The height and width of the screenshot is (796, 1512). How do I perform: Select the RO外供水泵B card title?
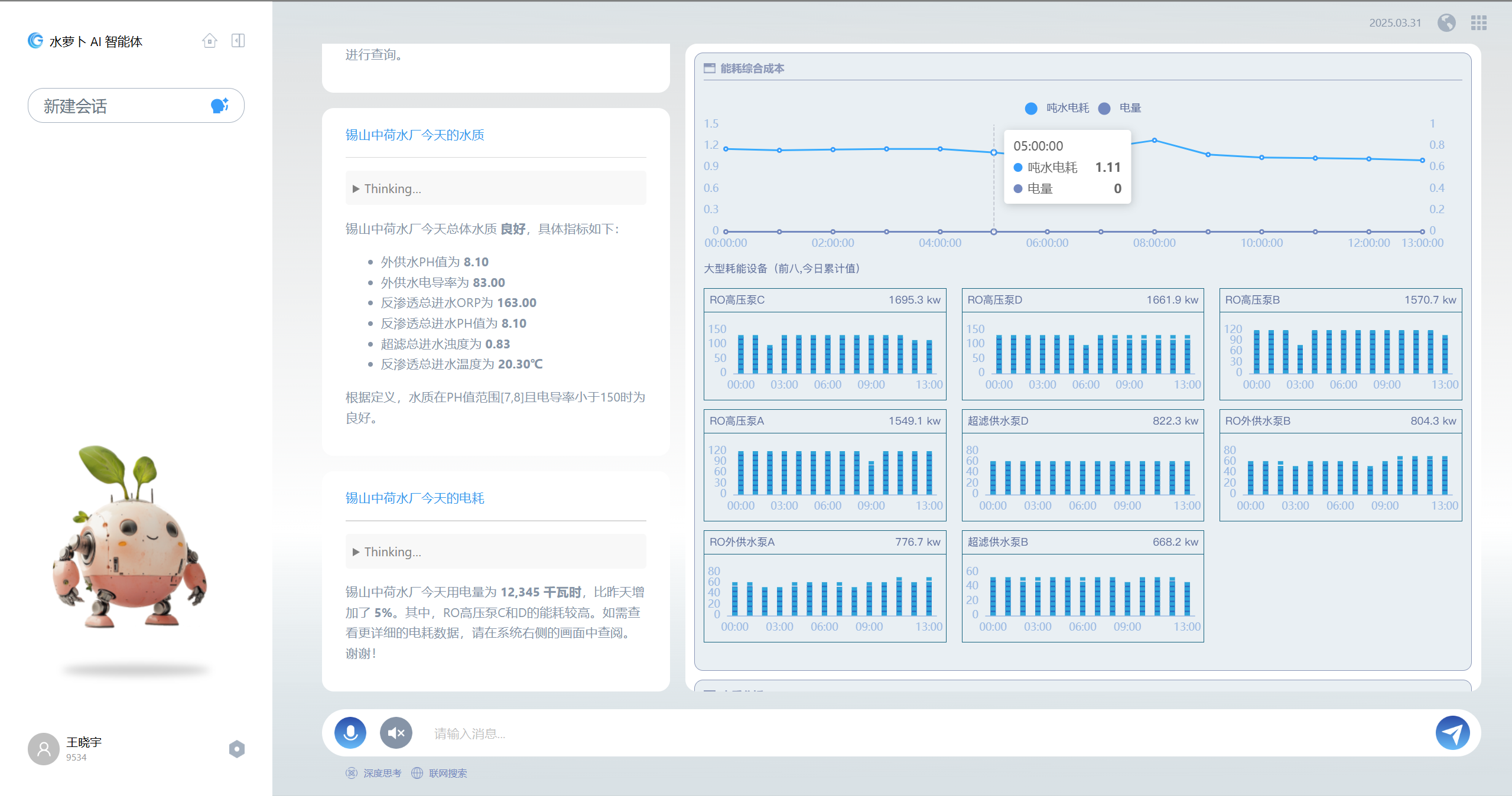(x=1258, y=421)
